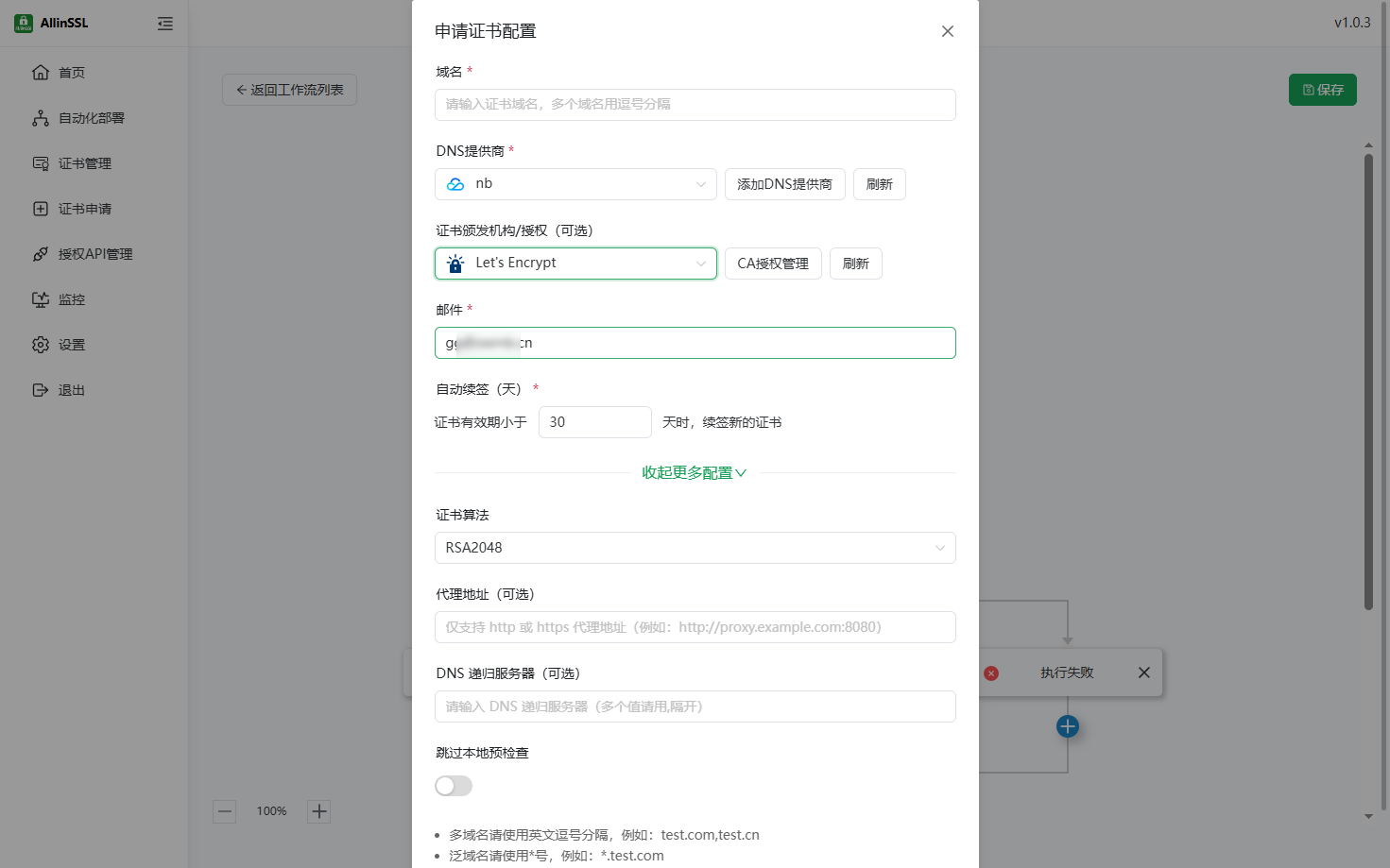Collapse the 收起更多配置 section
The height and width of the screenshot is (868, 1390).
pyautogui.click(x=695, y=473)
